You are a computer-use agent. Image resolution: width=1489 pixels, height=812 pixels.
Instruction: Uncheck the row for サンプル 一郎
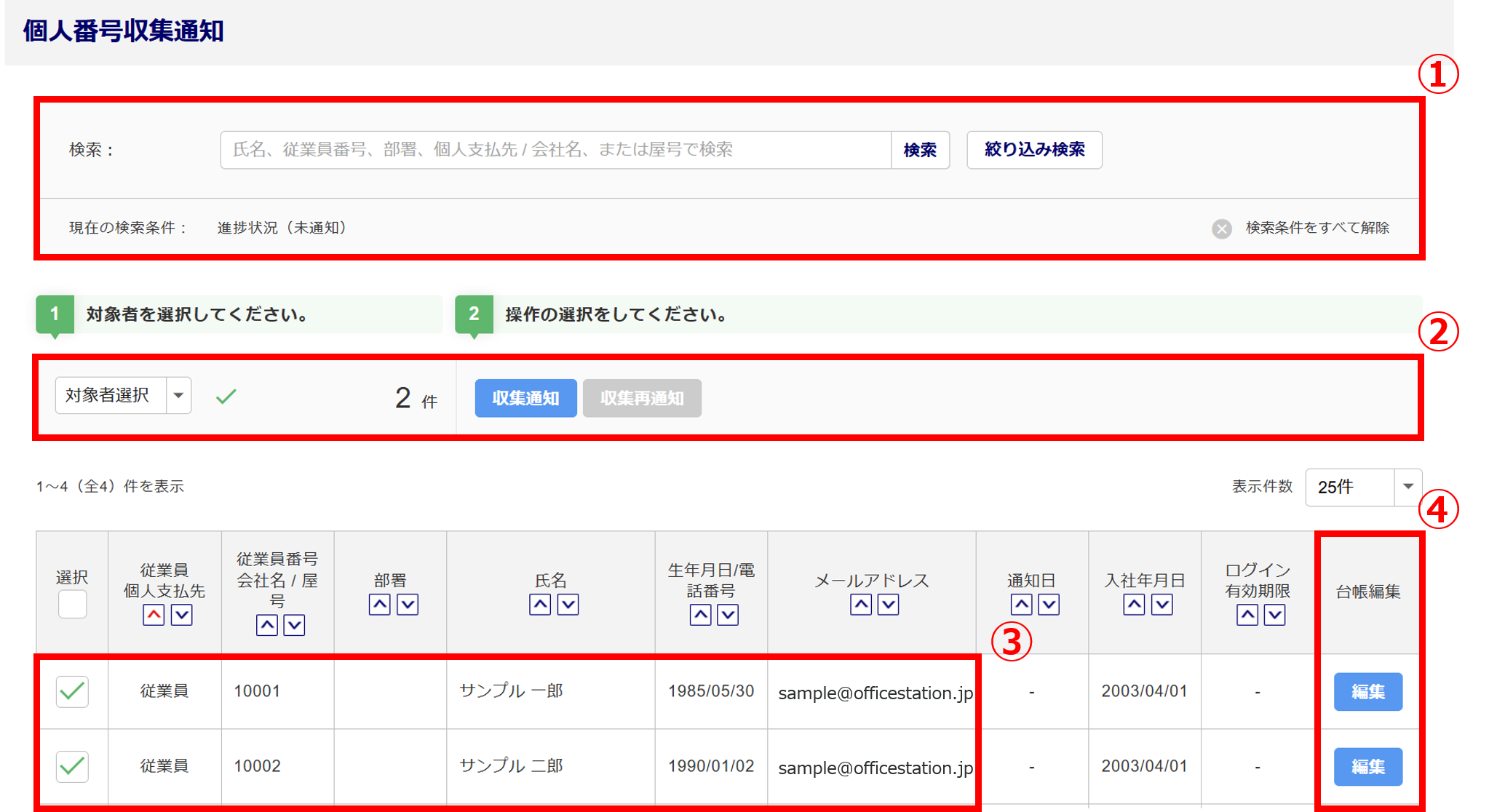click(72, 691)
